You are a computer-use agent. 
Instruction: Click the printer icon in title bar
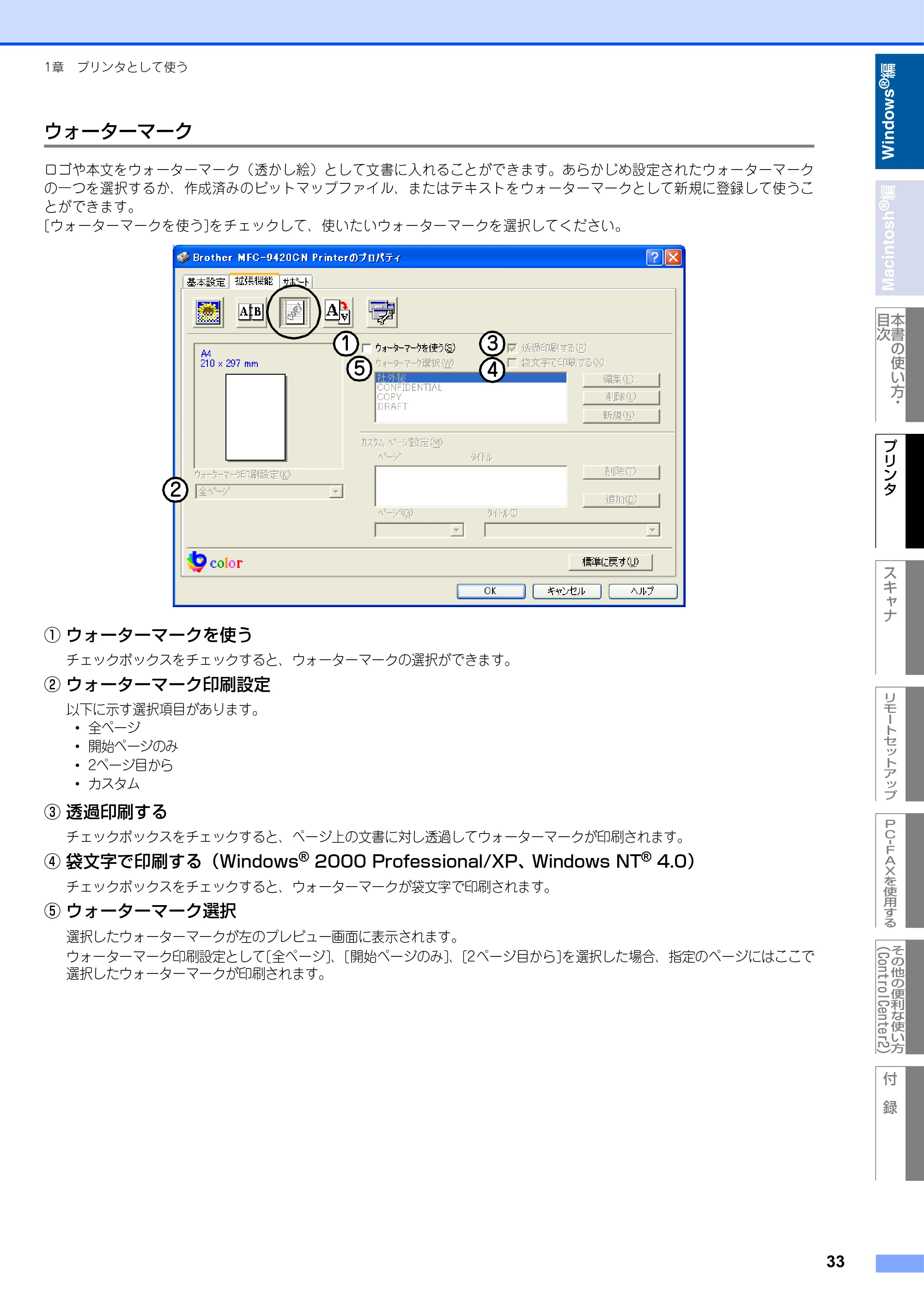click(x=183, y=257)
